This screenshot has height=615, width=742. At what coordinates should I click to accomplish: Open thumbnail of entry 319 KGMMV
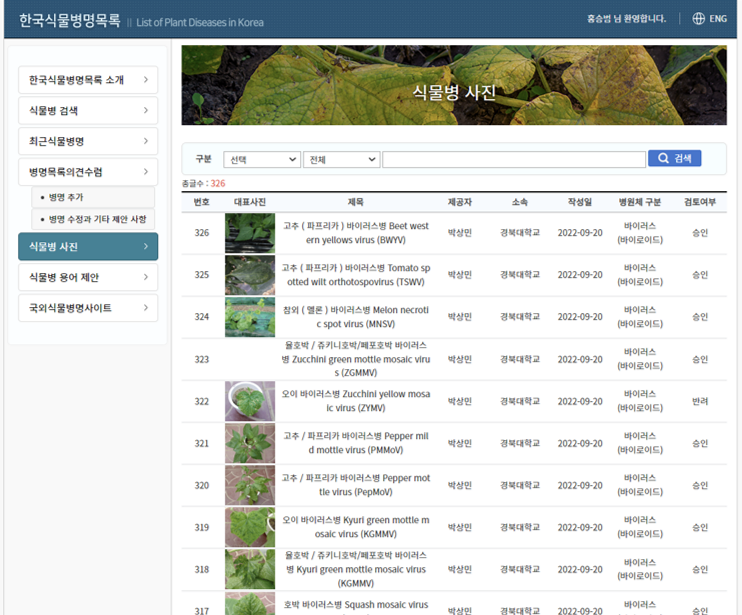click(250, 527)
